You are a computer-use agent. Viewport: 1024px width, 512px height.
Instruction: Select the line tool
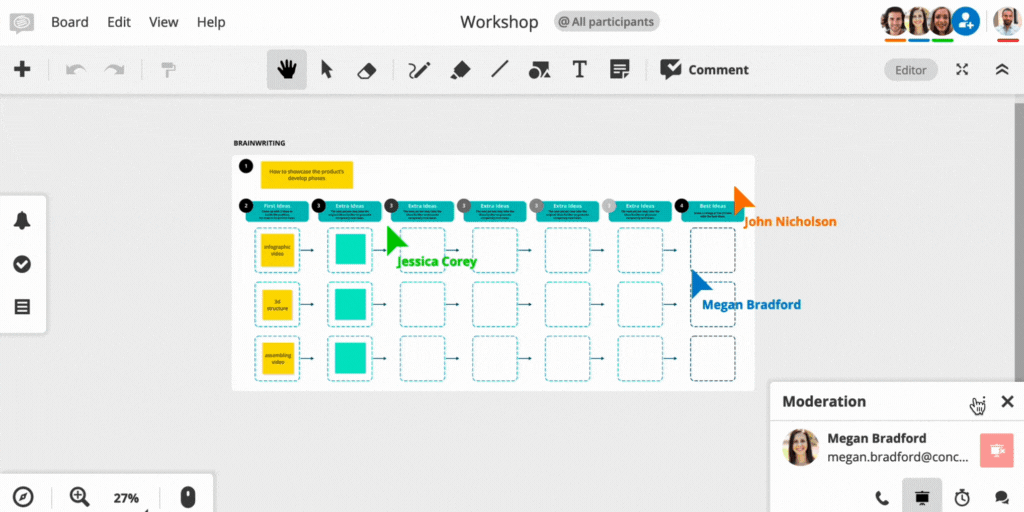click(500, 70)
